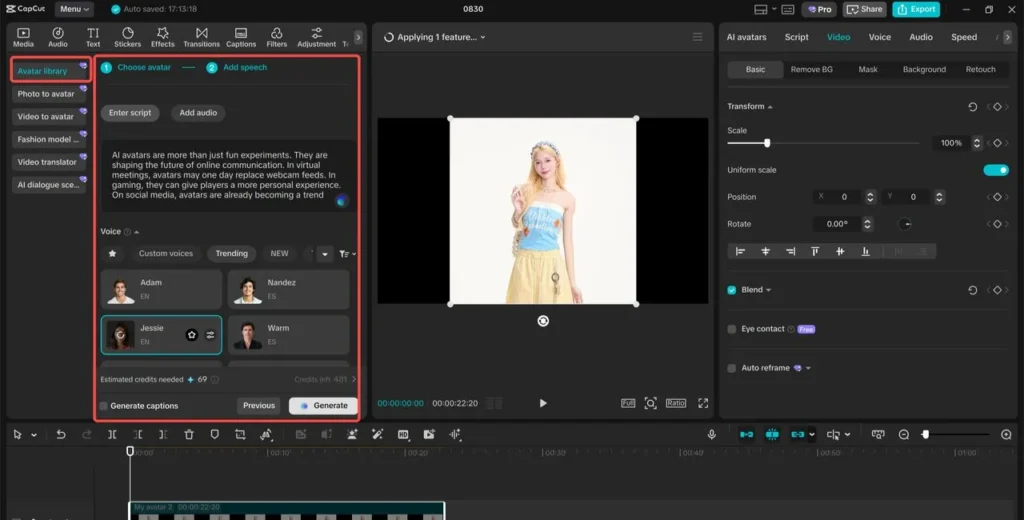Click the Generate button
Screen dimensions: 1024x520
pos(323,406)
